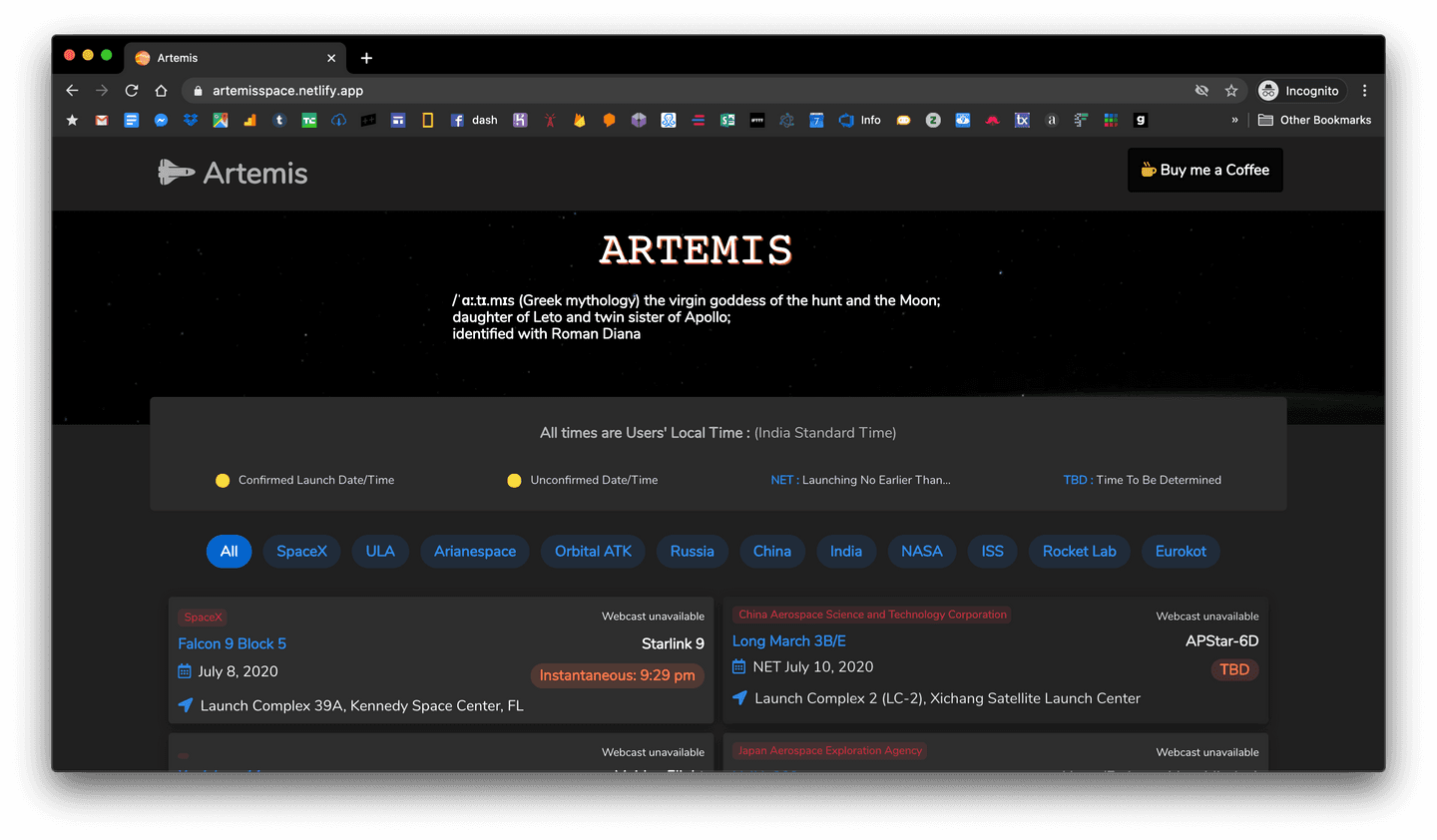Image resolution: width=1437 pixels, height=840 pixels.
Task: Open the Google Analytics bookmark
Action: pyautogui.click(x=249, y=120)
